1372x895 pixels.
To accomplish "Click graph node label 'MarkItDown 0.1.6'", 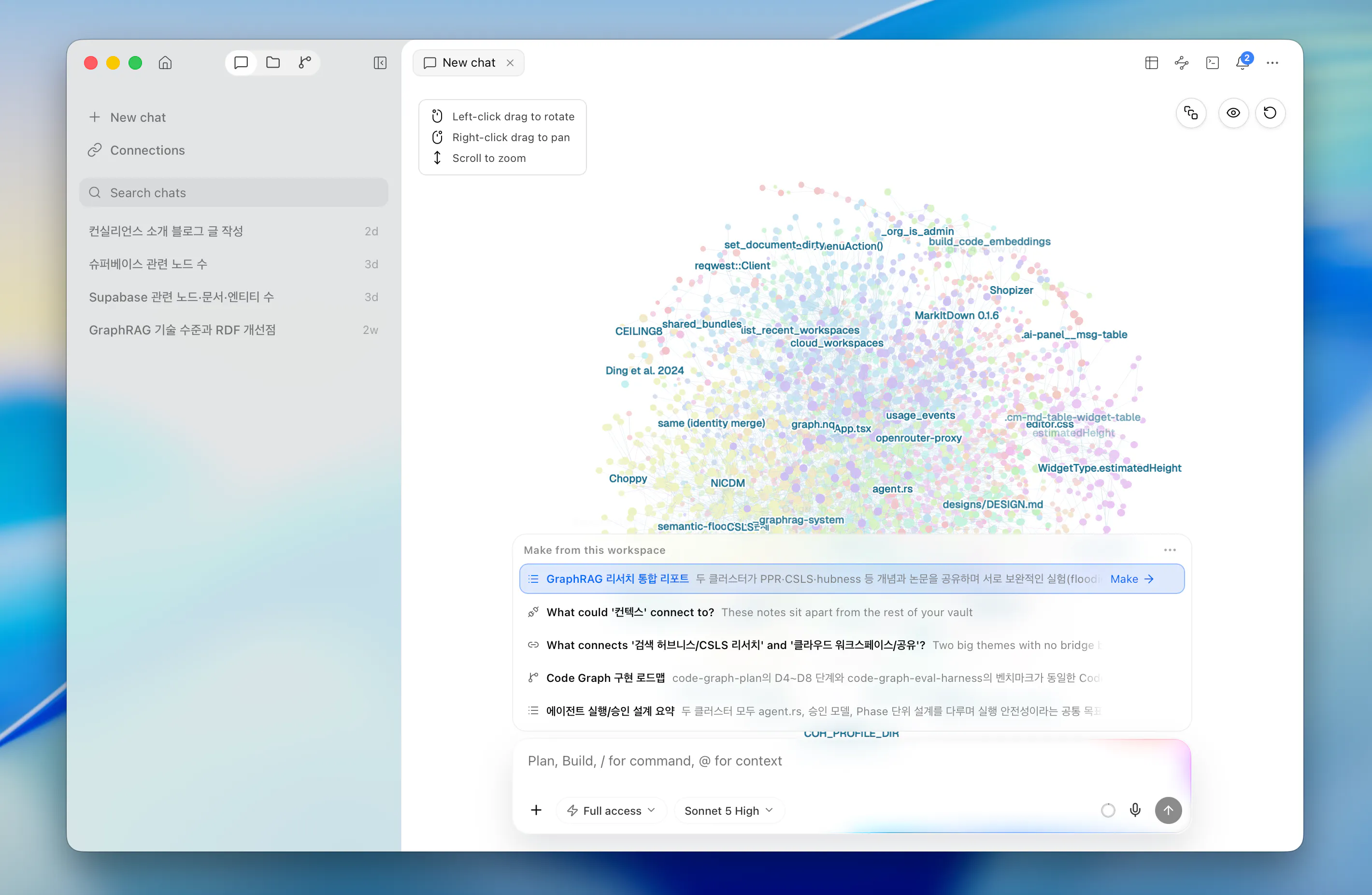I will pyautogui.click(x=957, y=315).
